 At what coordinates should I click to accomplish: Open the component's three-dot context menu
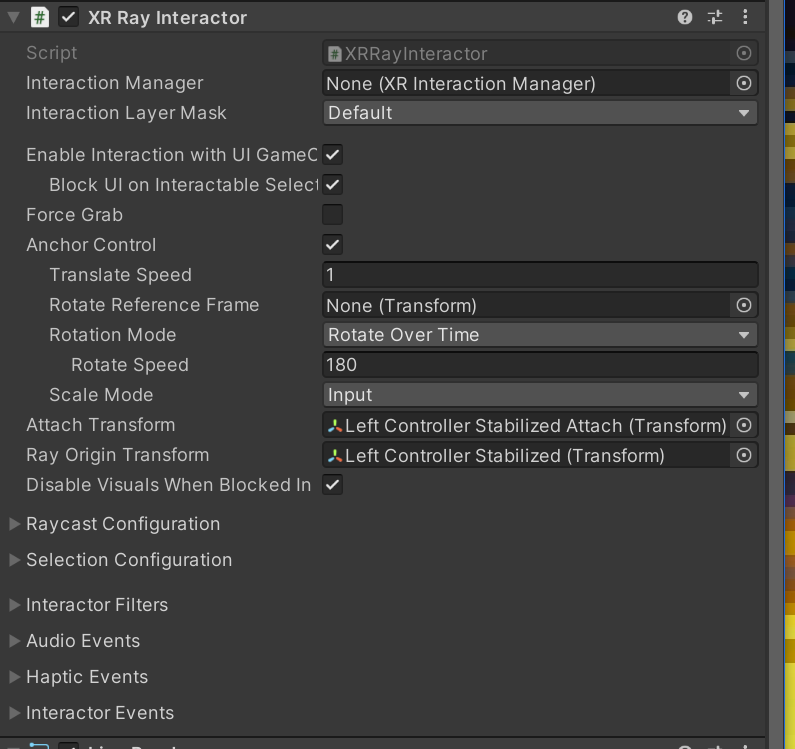(745, 17)
